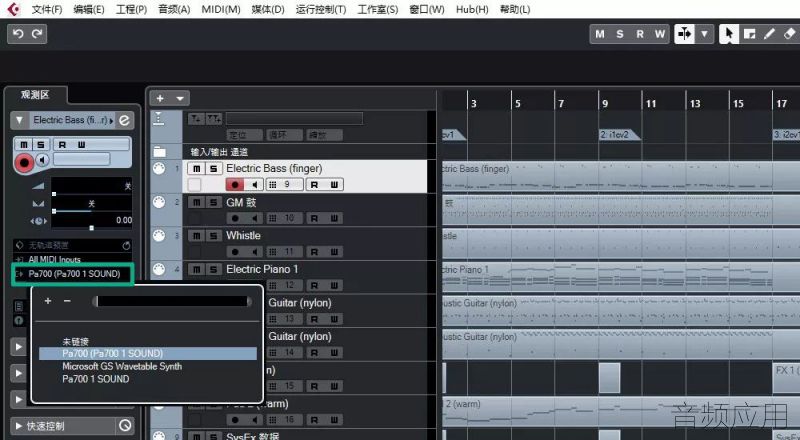Click the plus button in output popup
This screenshot has height=440, width=800.
[48, 301]
